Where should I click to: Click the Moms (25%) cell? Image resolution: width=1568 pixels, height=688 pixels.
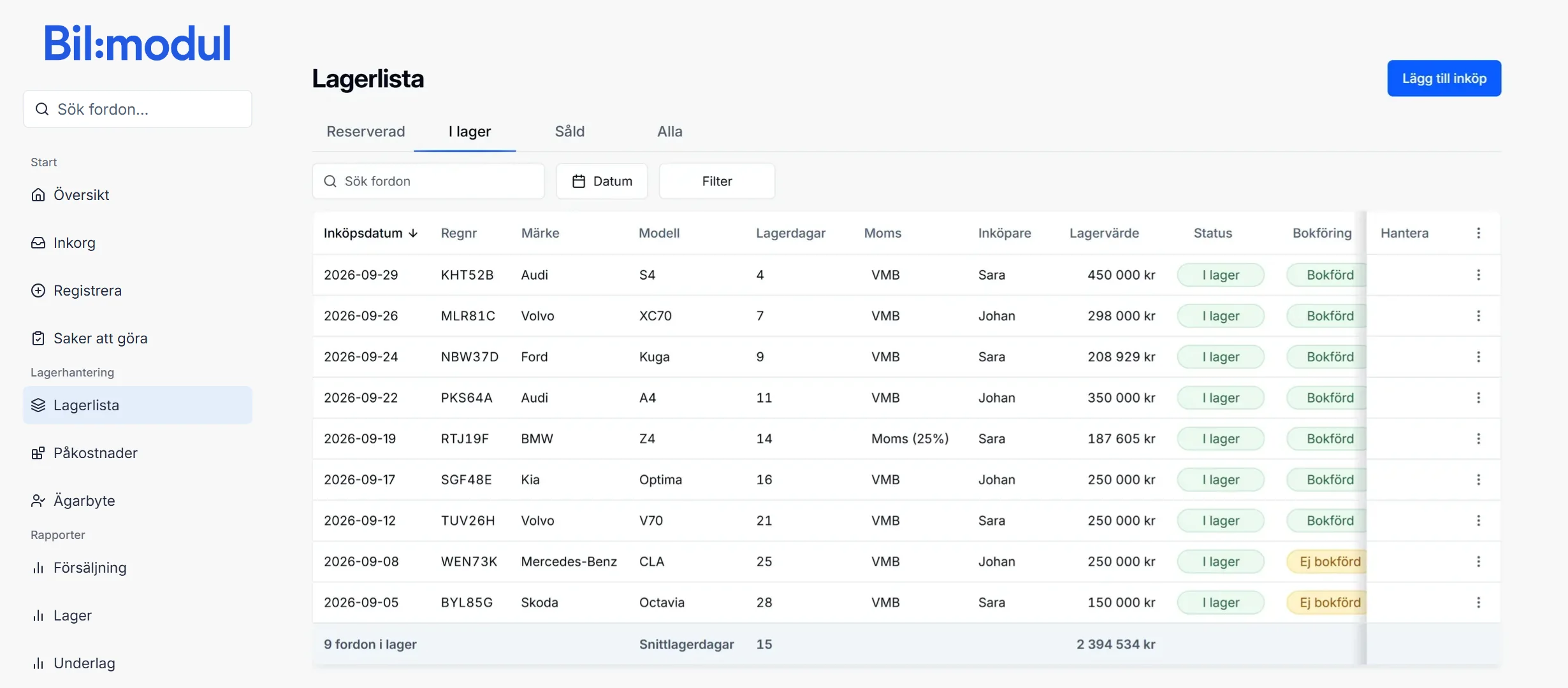coord(910,439)
